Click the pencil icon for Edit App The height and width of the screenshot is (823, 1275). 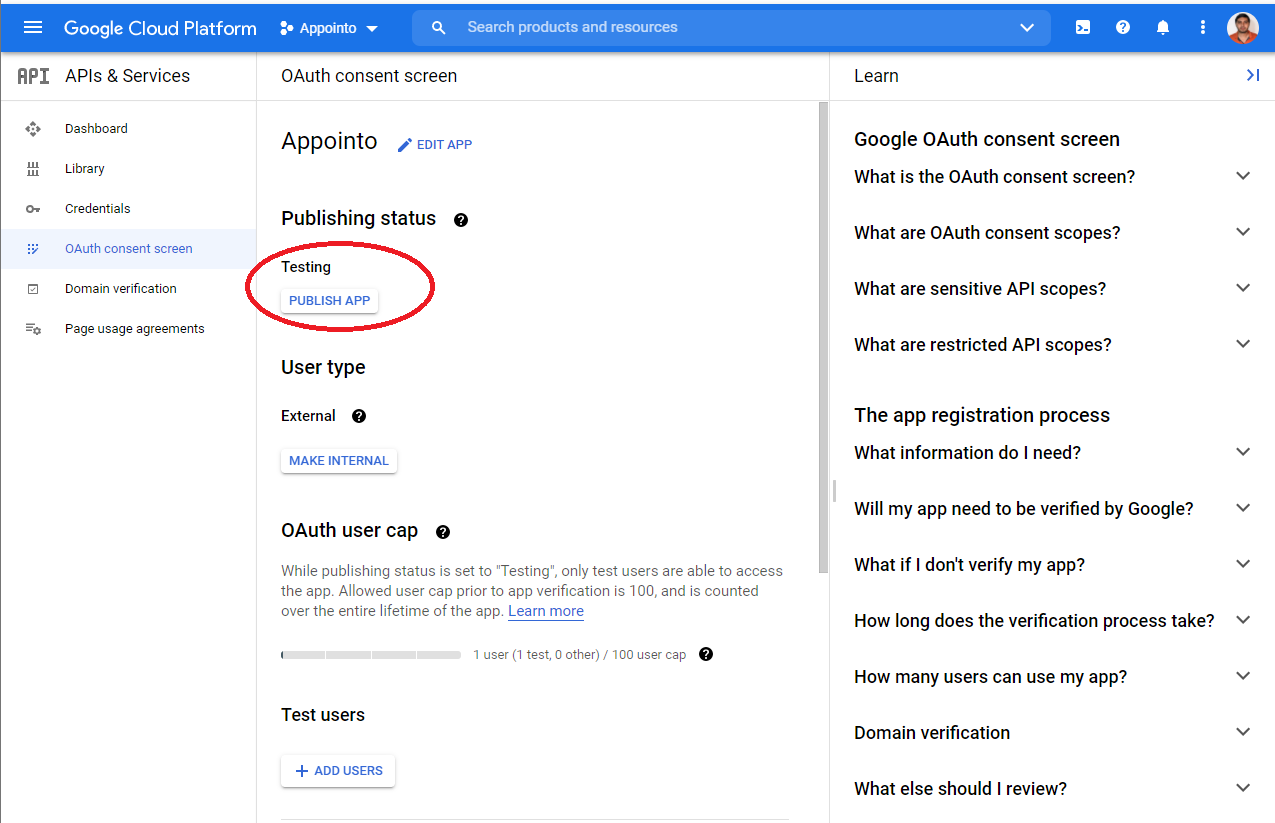pos(405,145)
